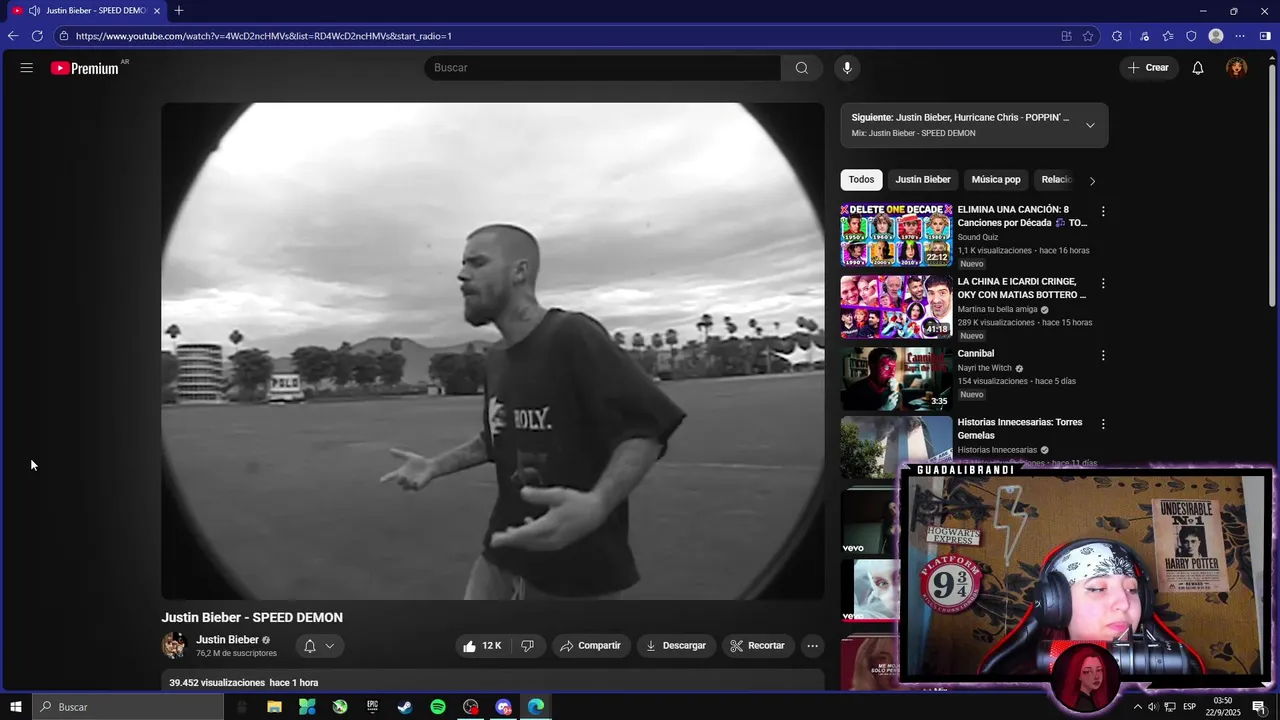Open Historias Innecesarias: Torres Gemelas title
The height and width of the screenshot is (720, 1280).
tap(1020, 429)
